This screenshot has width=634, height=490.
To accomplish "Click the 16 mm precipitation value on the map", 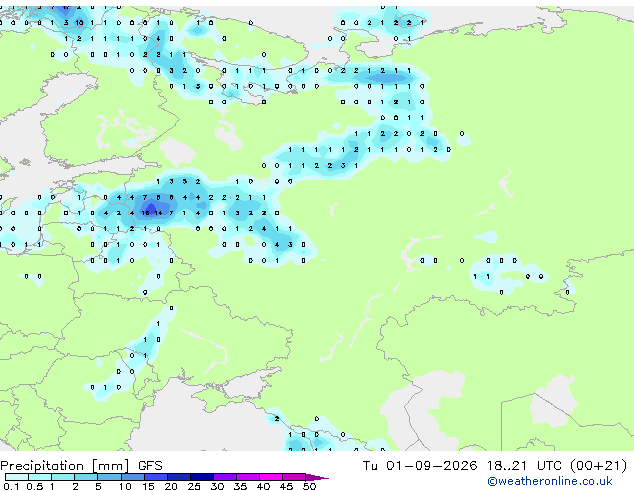I will [x=146, y=213].
